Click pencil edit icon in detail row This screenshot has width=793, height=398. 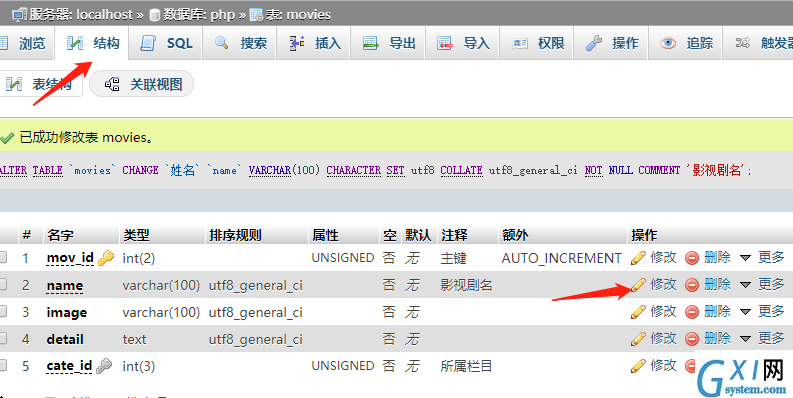pos(638,338)
